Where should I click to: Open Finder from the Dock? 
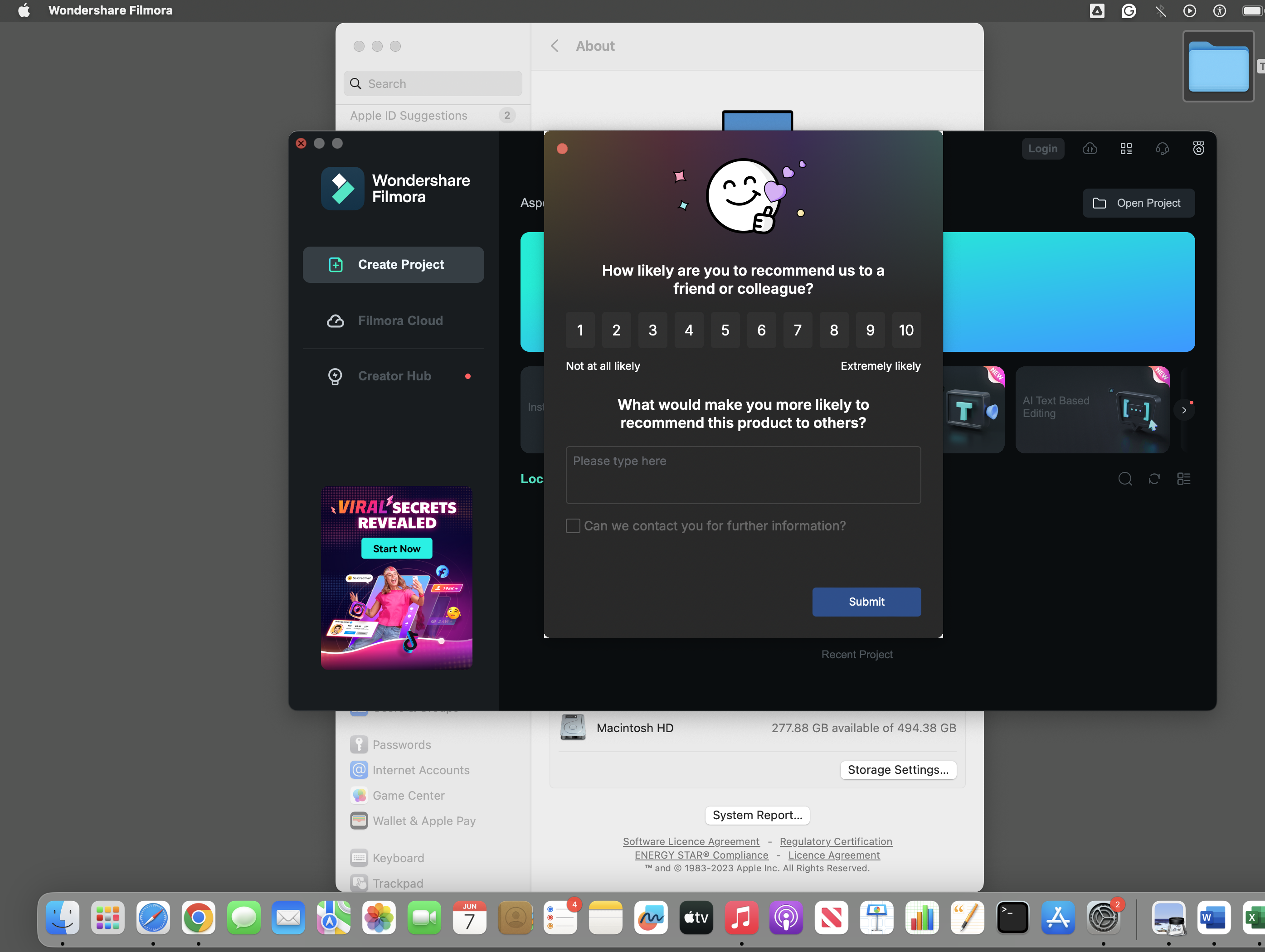[x=62, y=918]
